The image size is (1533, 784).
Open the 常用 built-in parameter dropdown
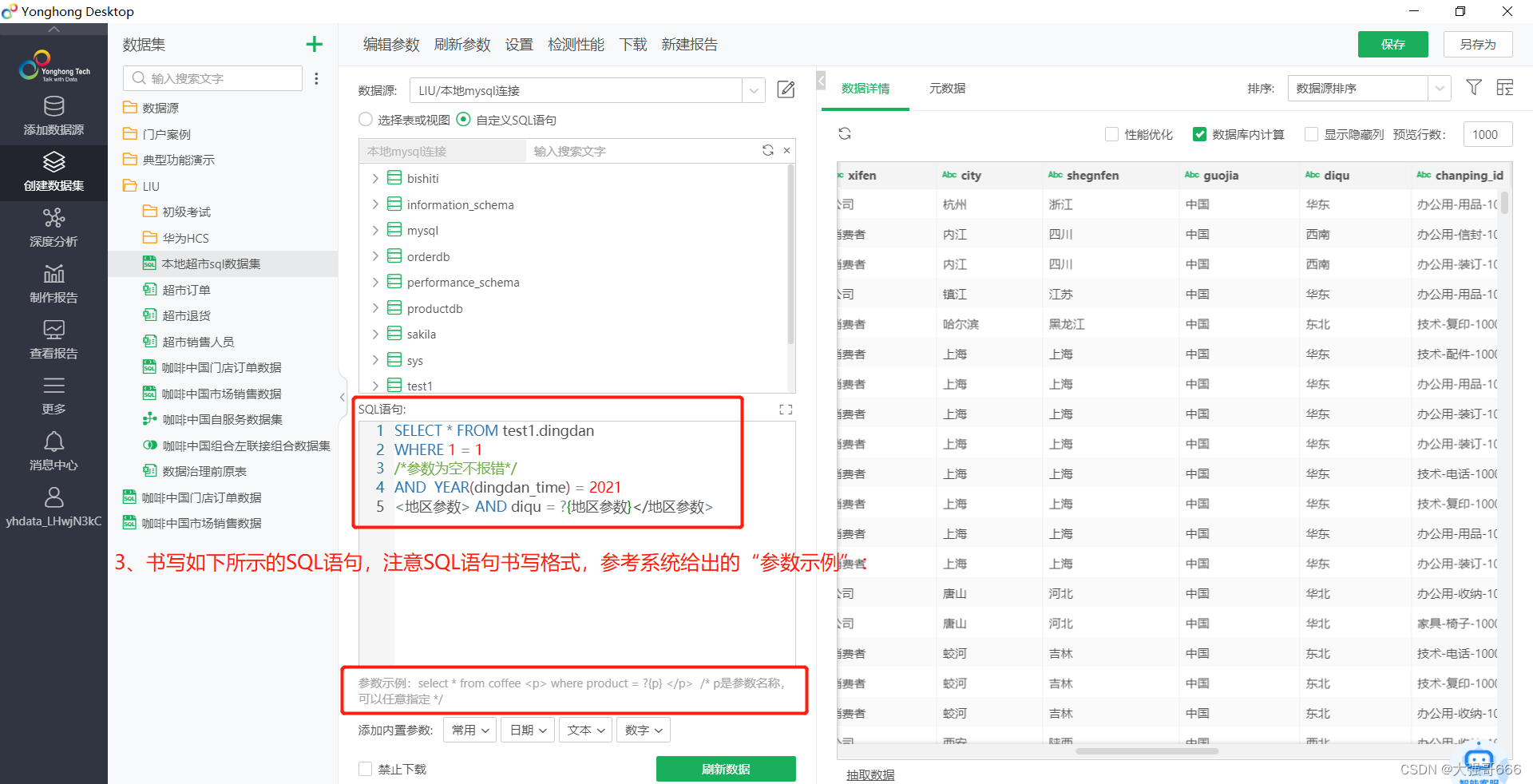click(x=470, y=730)
